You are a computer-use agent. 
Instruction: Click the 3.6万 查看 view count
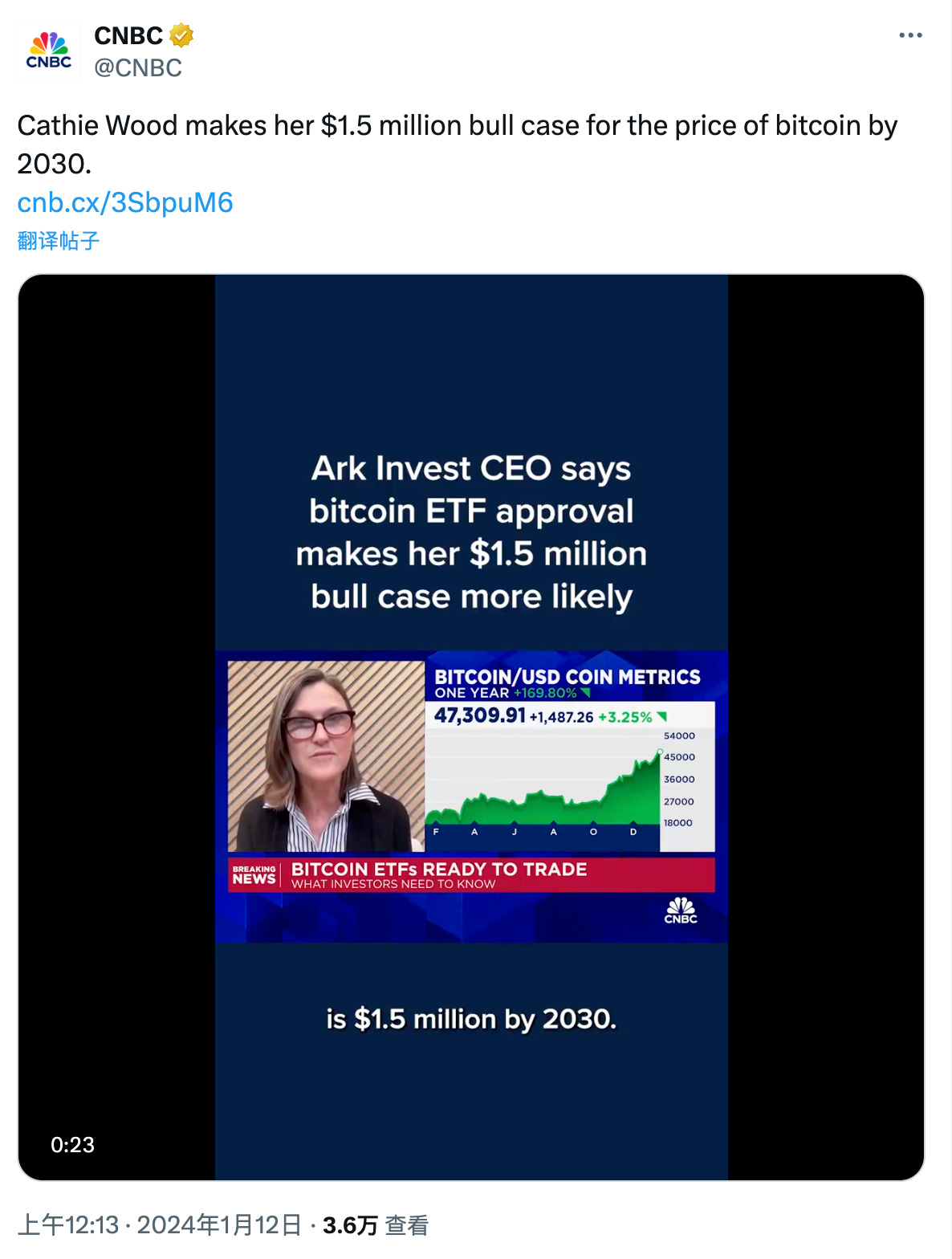[x=376, y=1225]
